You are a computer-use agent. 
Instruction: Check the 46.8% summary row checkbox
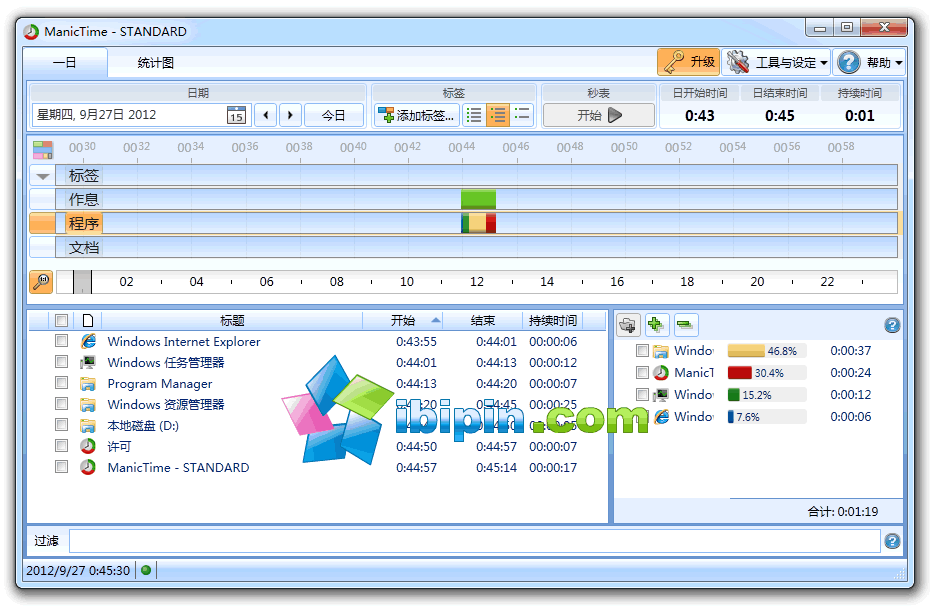(642, 350)
